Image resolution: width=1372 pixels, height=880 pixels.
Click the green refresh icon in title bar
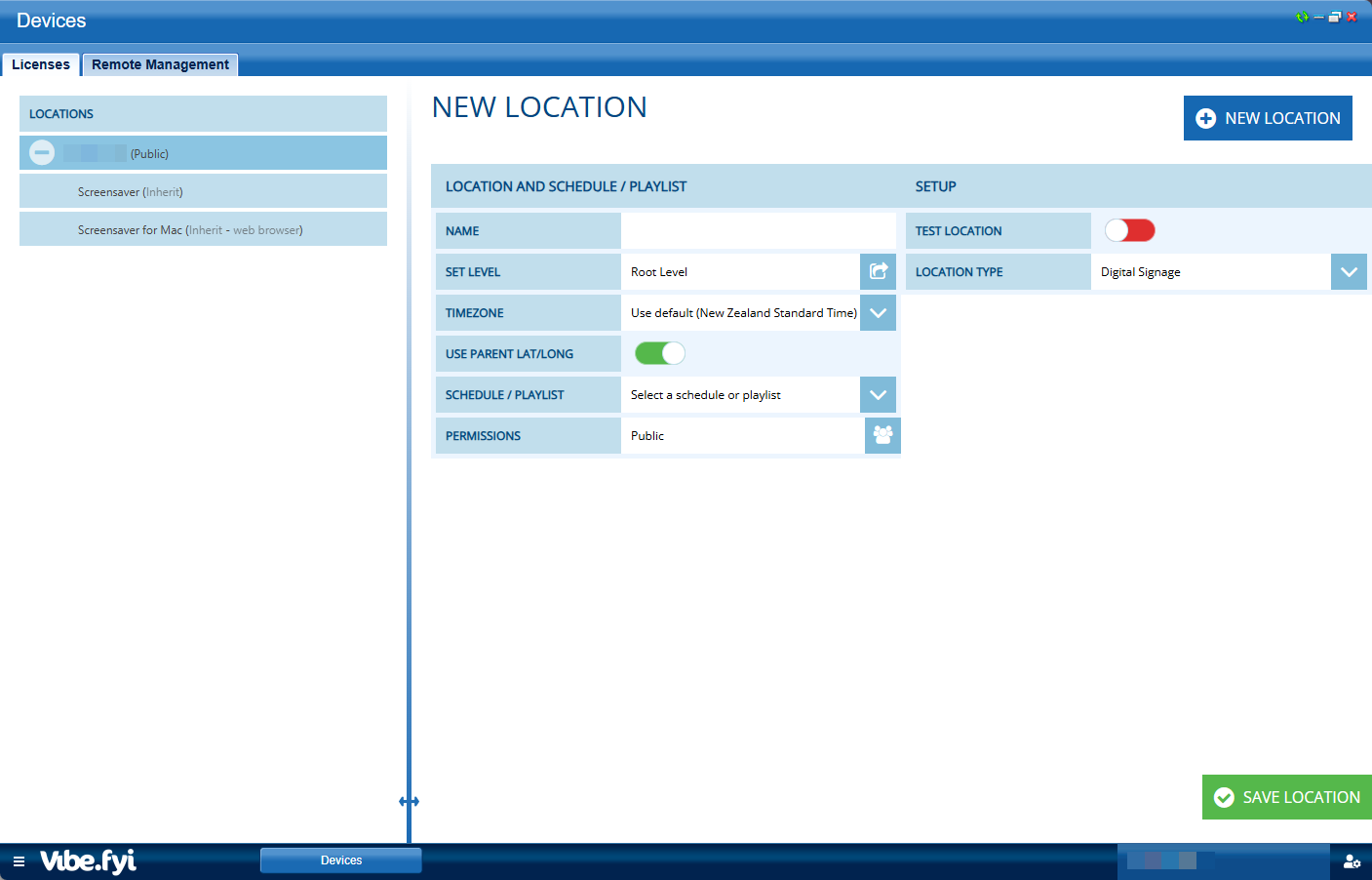pyautogui.click(x=1302, y=17)
